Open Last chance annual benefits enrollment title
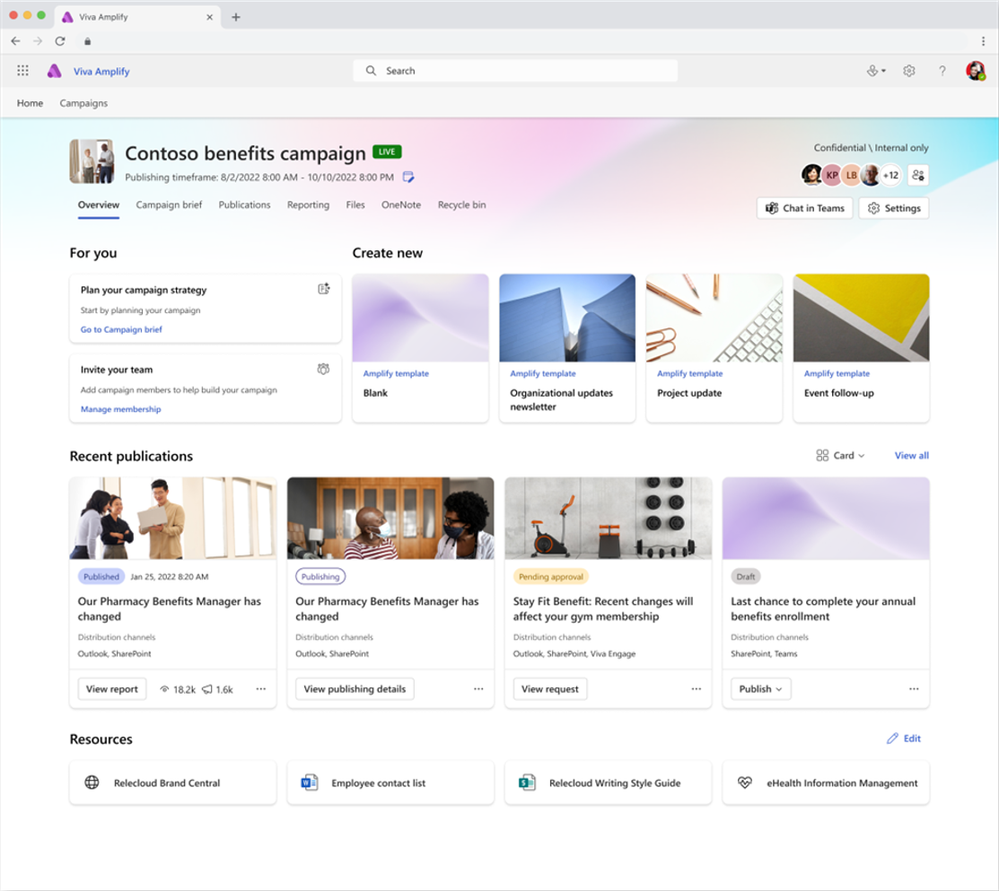This screenshot has height=891, width=999. coord(823,609)
